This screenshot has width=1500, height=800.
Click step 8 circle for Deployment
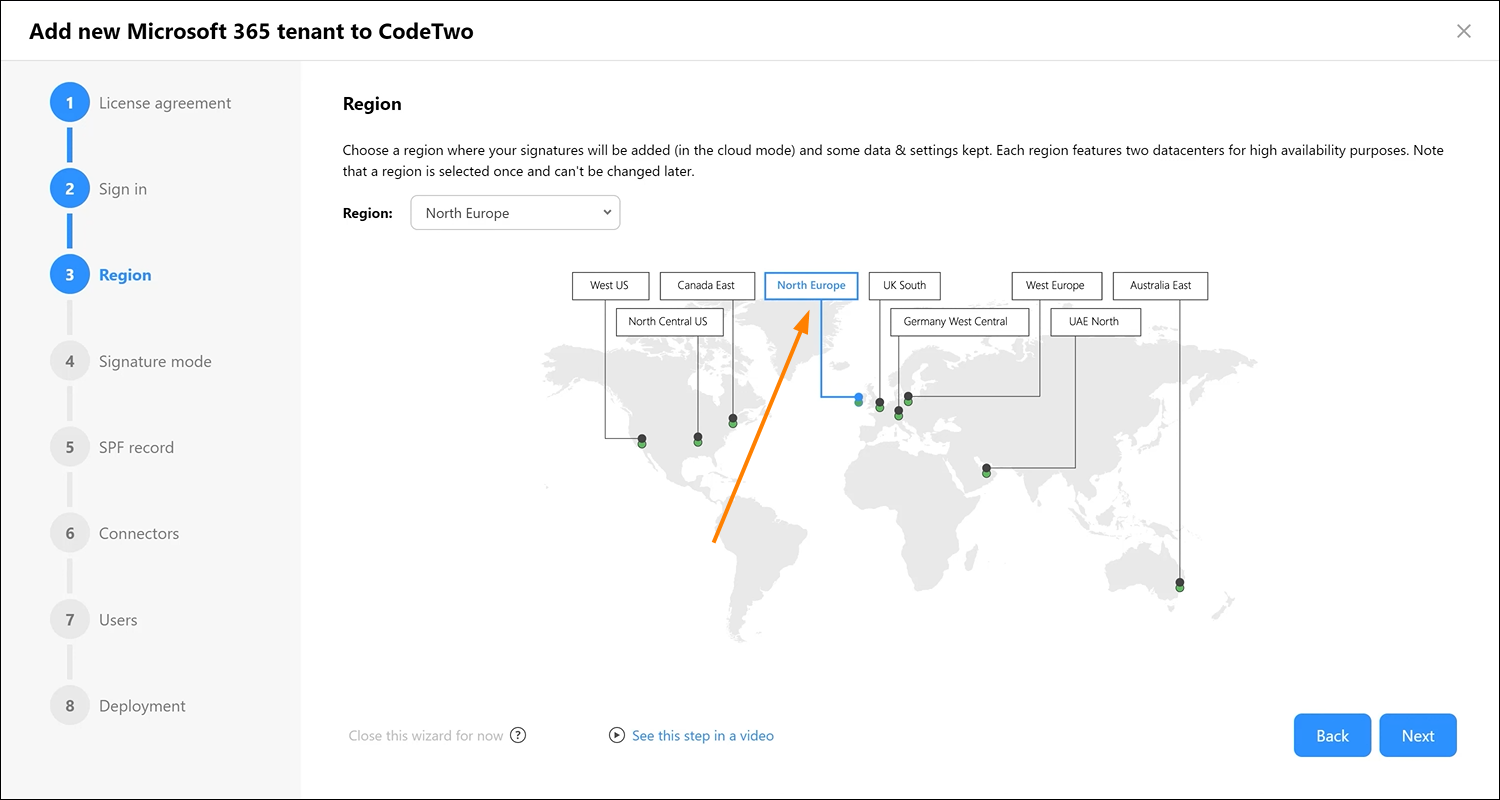(70, 706)
